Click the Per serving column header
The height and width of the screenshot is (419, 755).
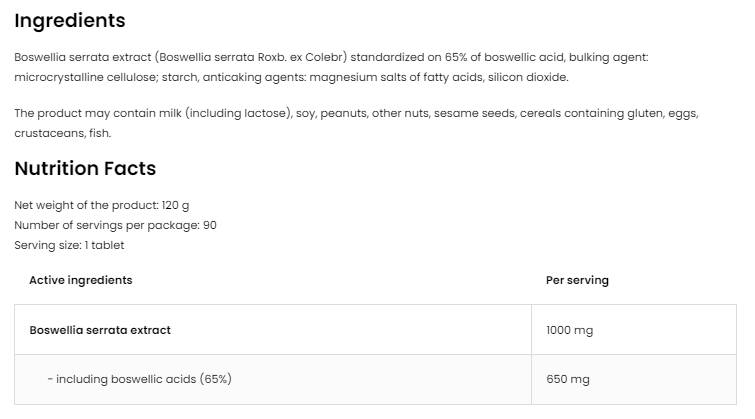(x=577, y=280)
